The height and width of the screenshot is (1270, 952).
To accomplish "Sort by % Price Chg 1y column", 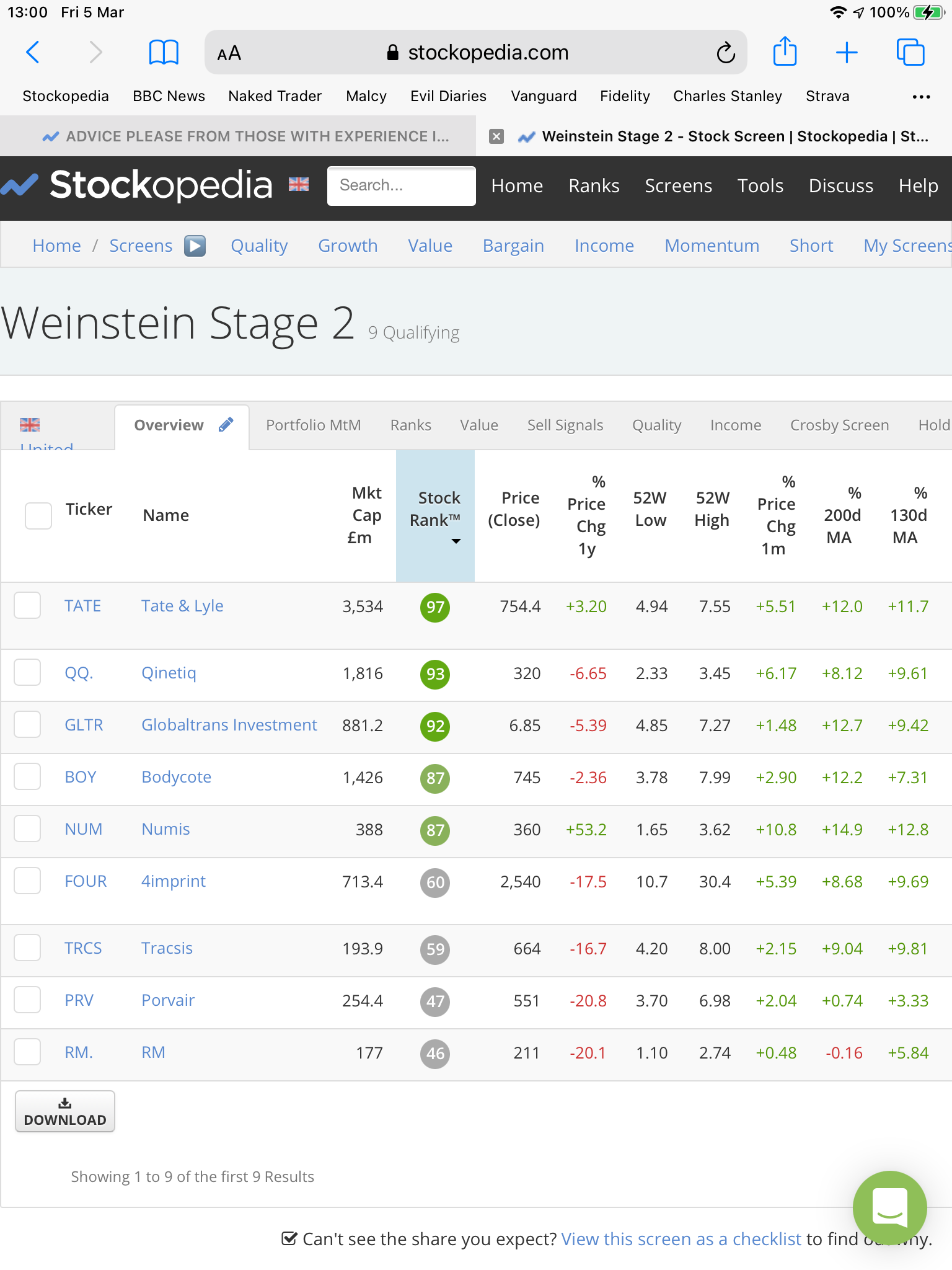I will [x=588, y=515].
